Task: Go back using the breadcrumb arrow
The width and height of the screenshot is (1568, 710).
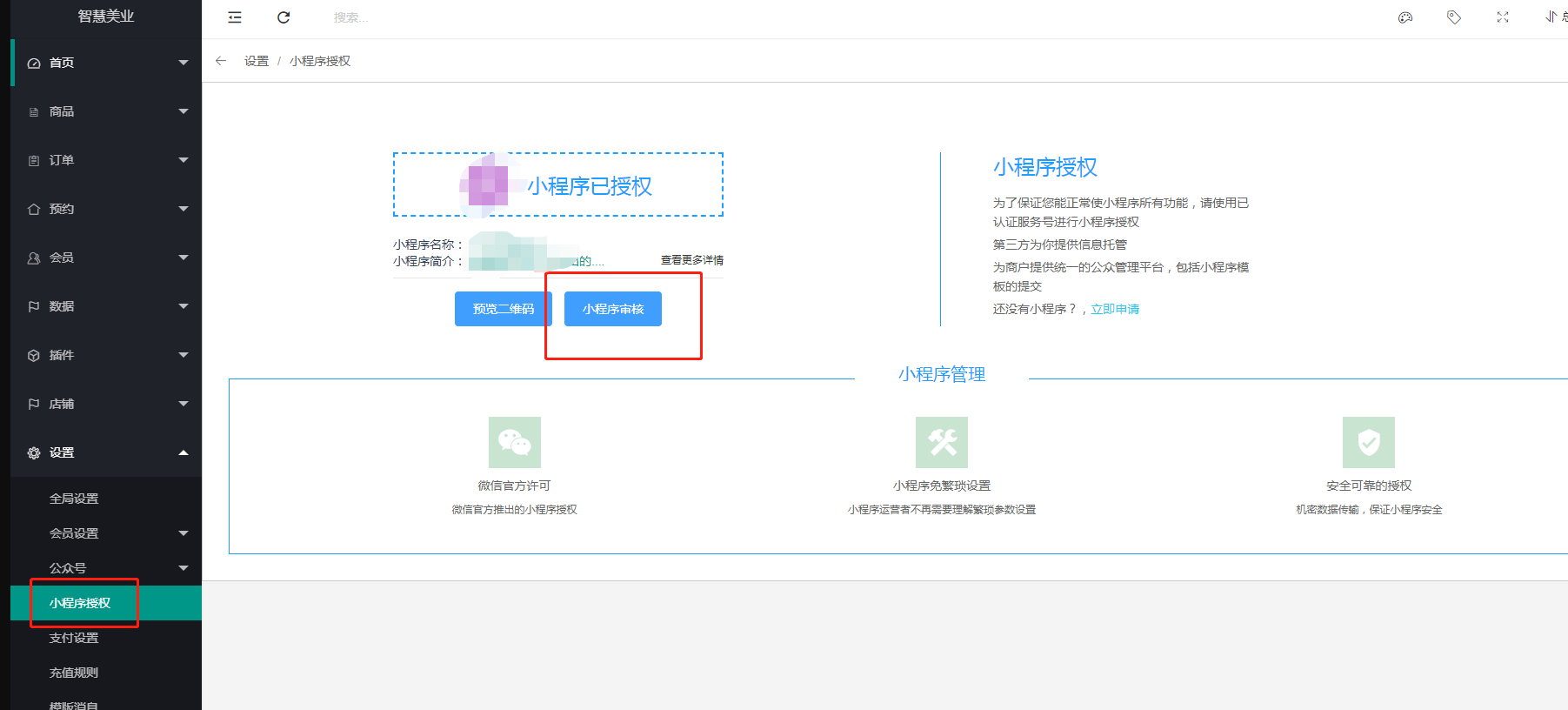Action: (x=221, y=61)
